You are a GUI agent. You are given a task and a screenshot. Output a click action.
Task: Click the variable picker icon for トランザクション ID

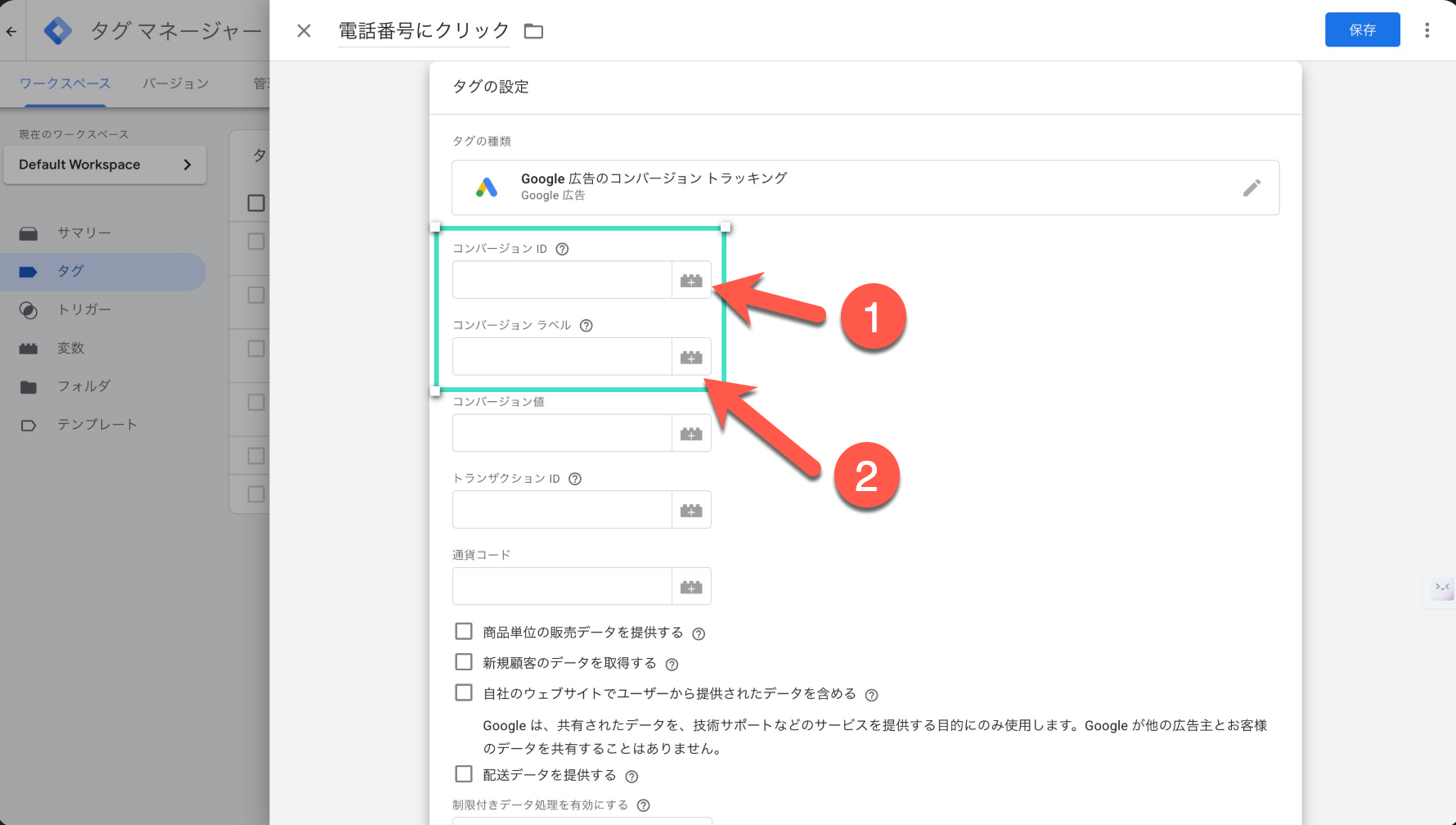[691, 511]
